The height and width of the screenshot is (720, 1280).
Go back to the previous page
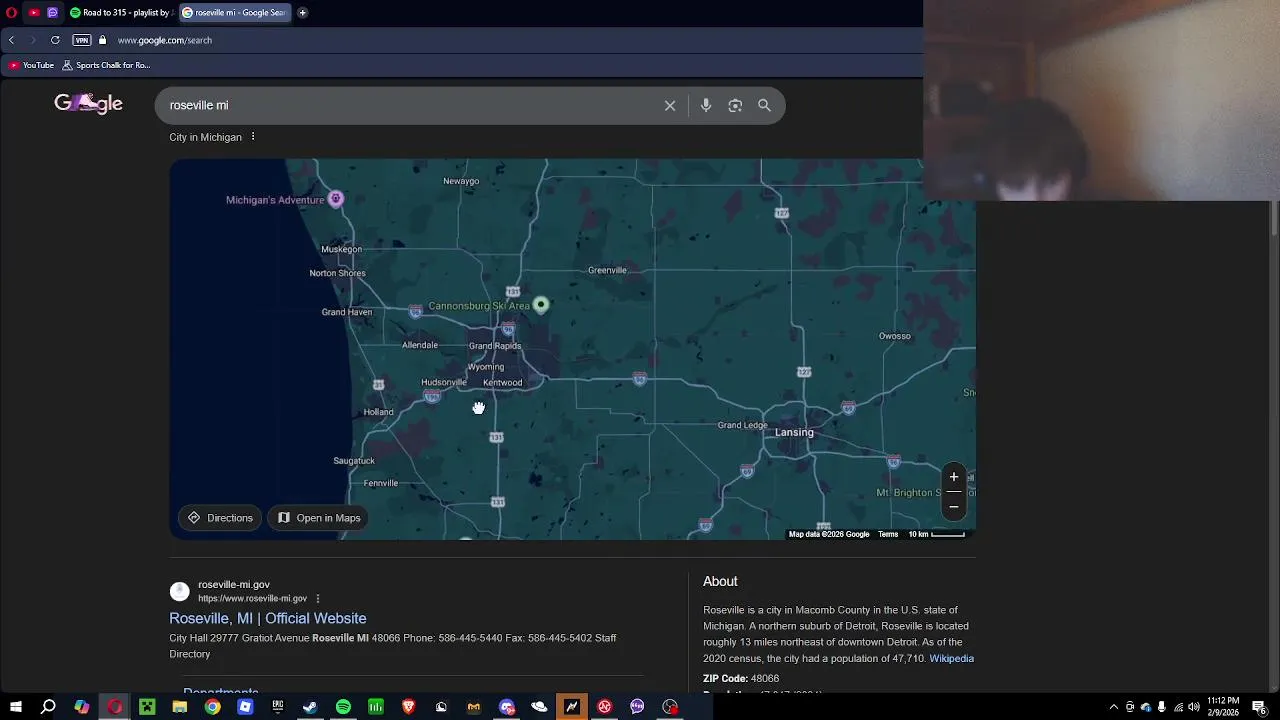pos(11,40)
